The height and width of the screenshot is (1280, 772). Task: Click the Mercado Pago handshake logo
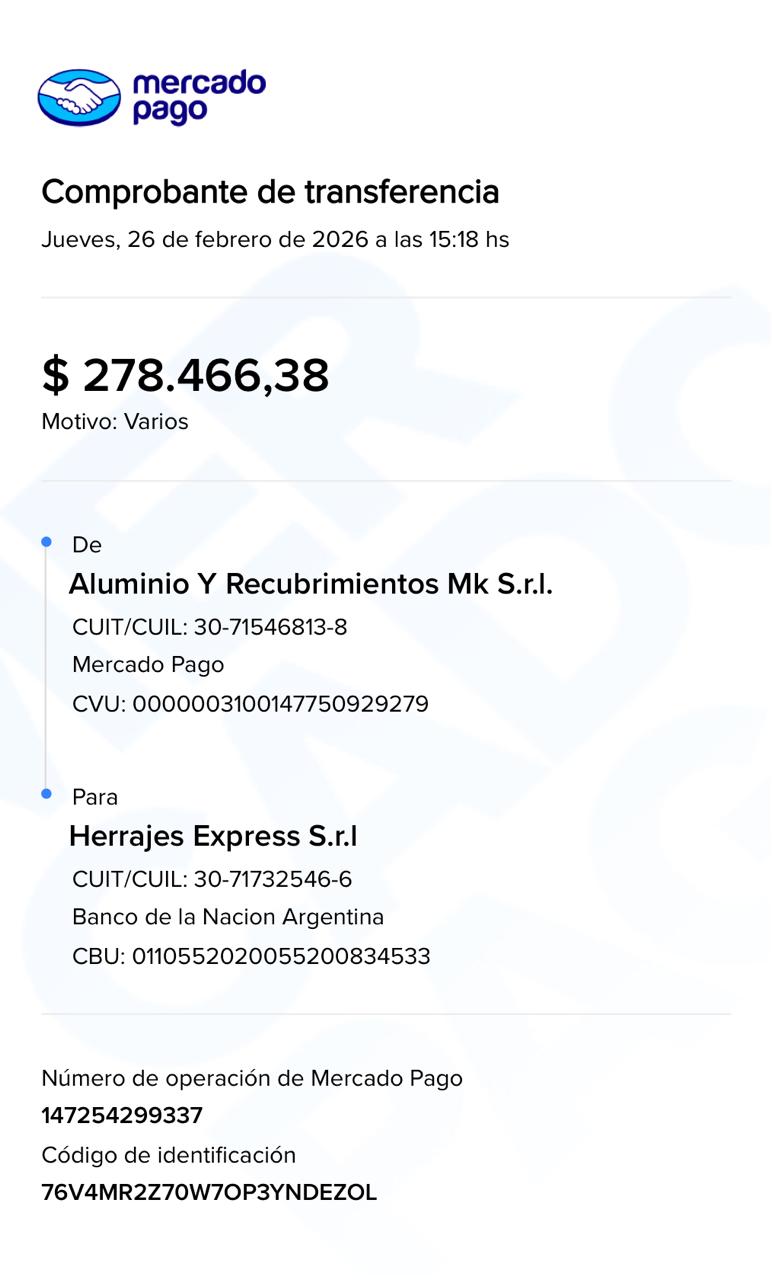point(79,98)
